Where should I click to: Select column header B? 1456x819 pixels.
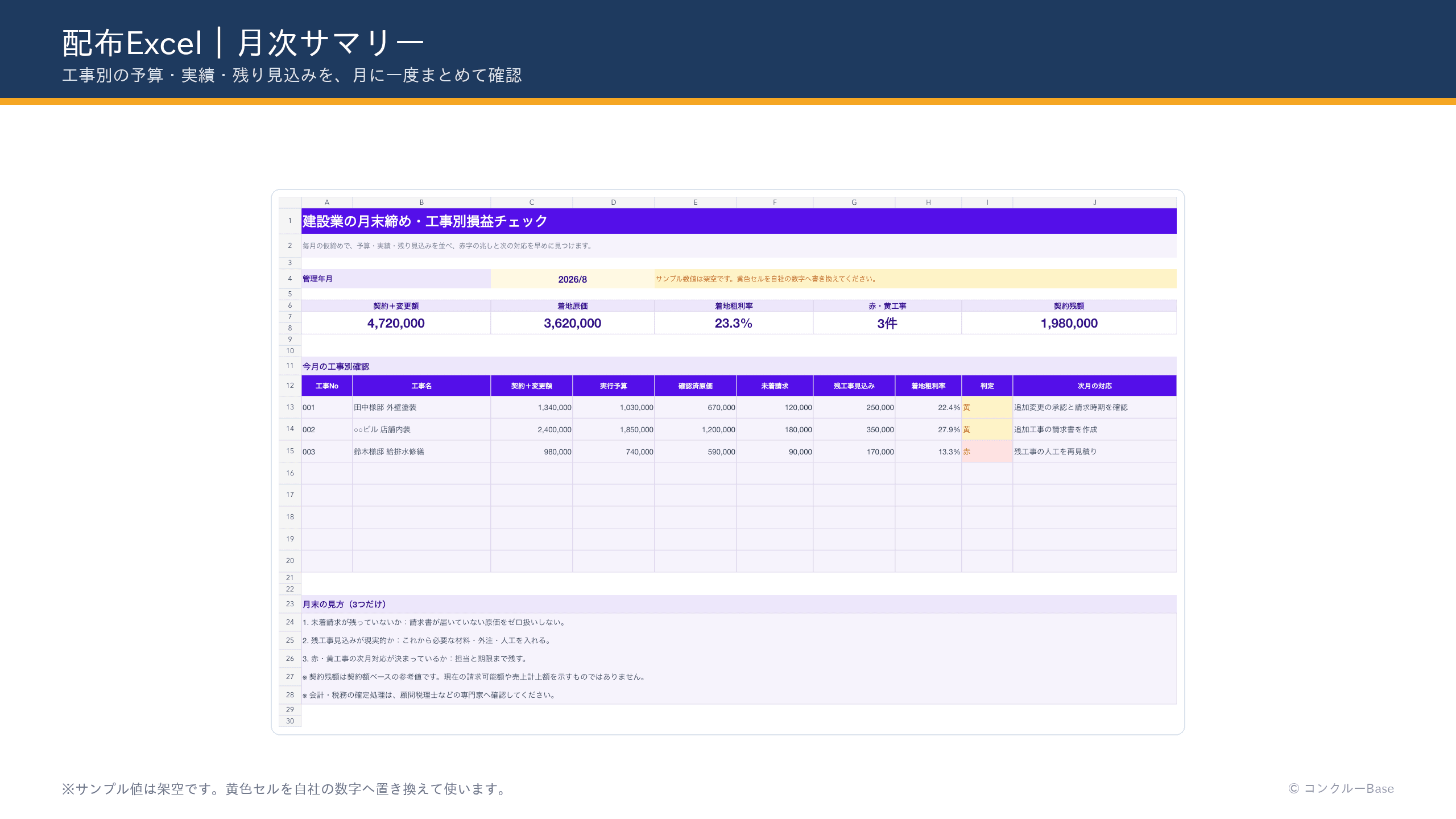421,202
